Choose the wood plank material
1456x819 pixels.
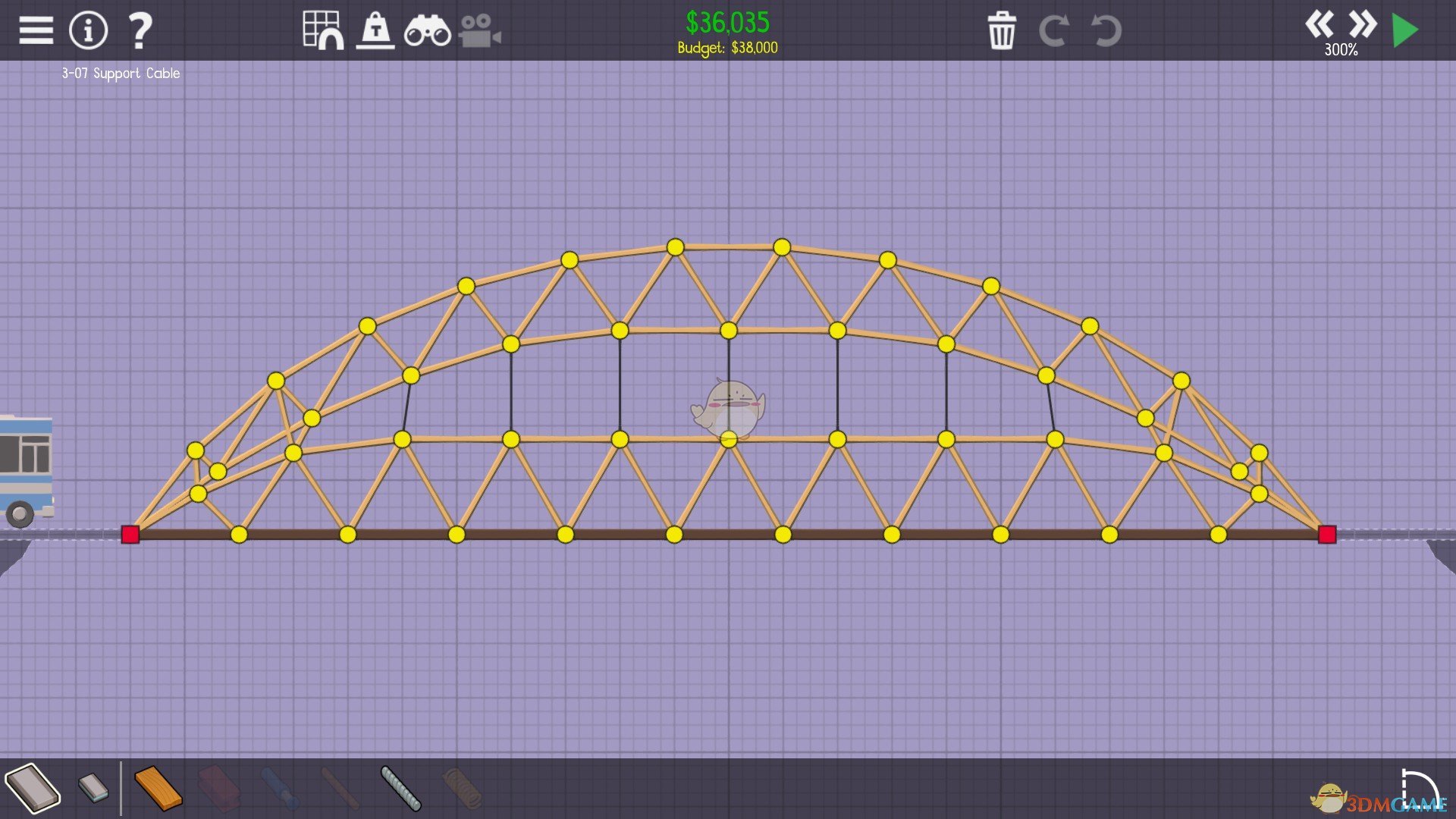pos(158,789)
